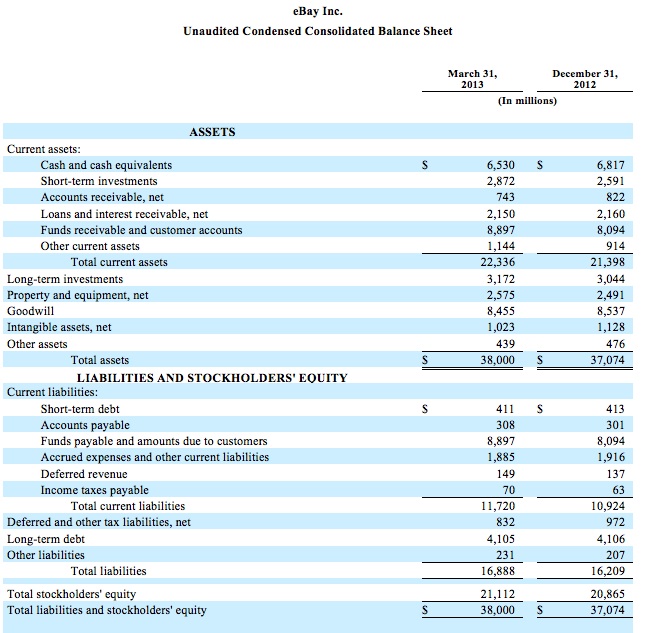Select the 'Short-term investments' row label

click(x=99, y=181)
